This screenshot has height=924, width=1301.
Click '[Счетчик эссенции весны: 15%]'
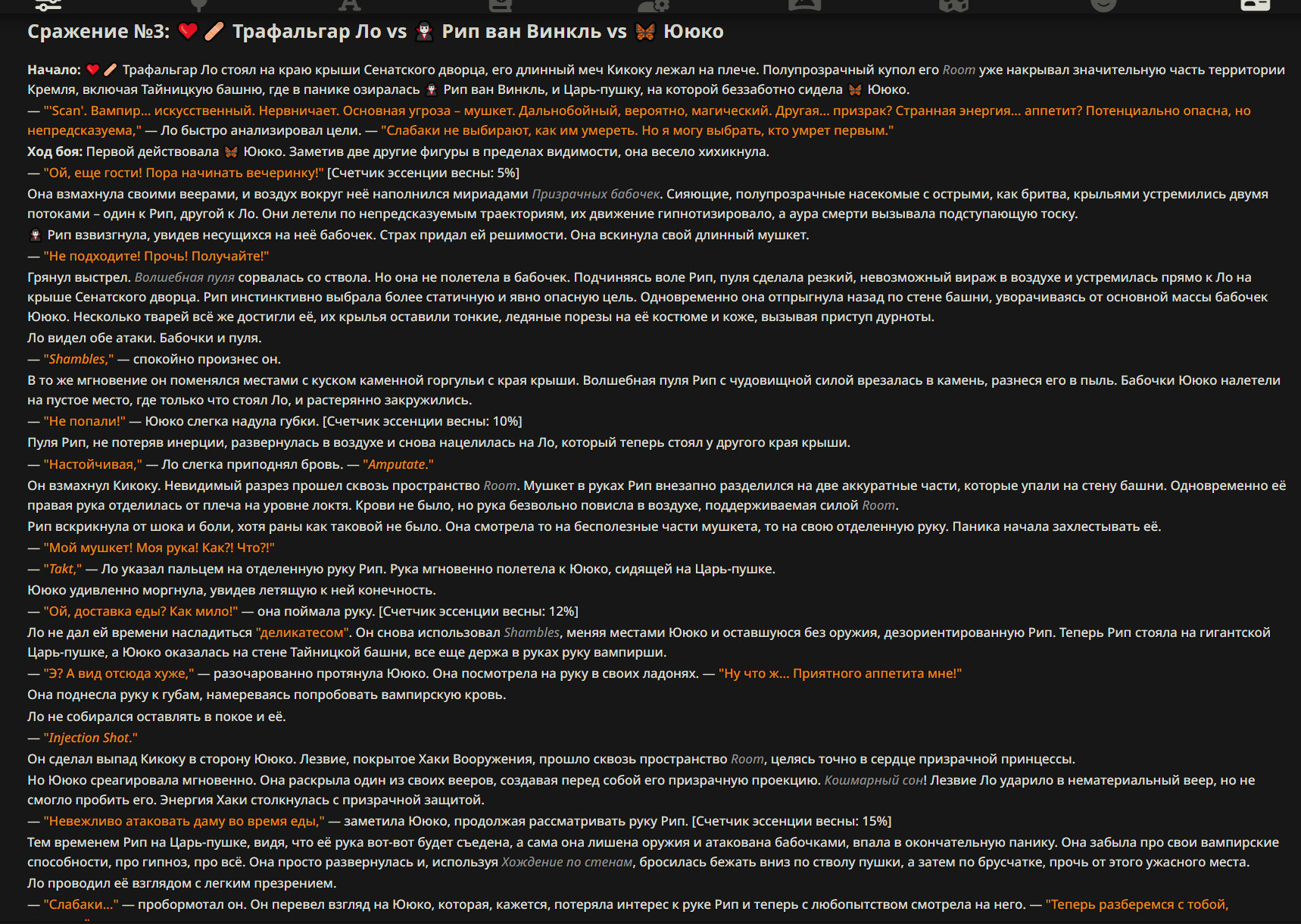pyautogui.click(x=791, y=821)
